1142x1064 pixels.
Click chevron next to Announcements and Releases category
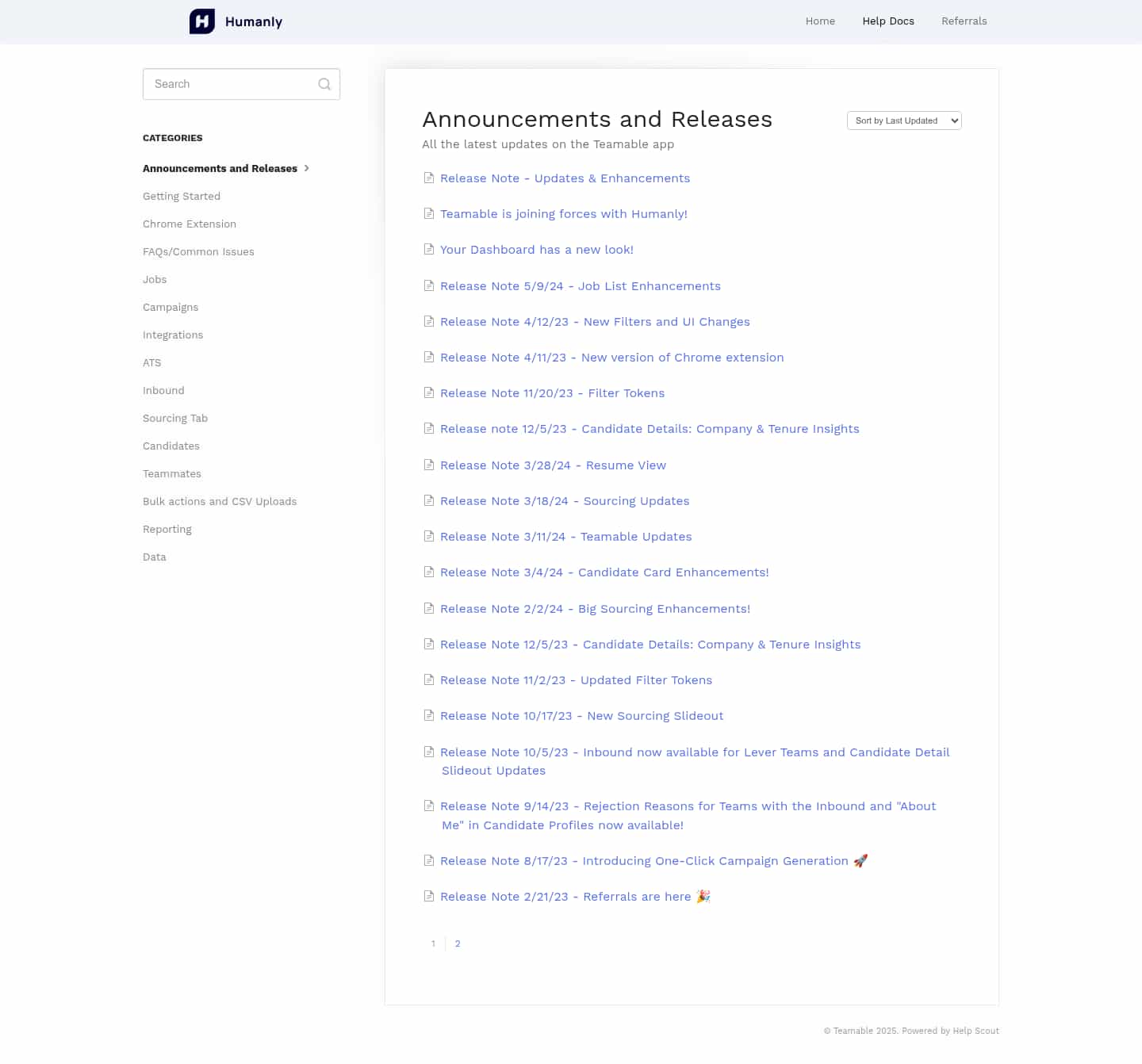coord(307,168)
